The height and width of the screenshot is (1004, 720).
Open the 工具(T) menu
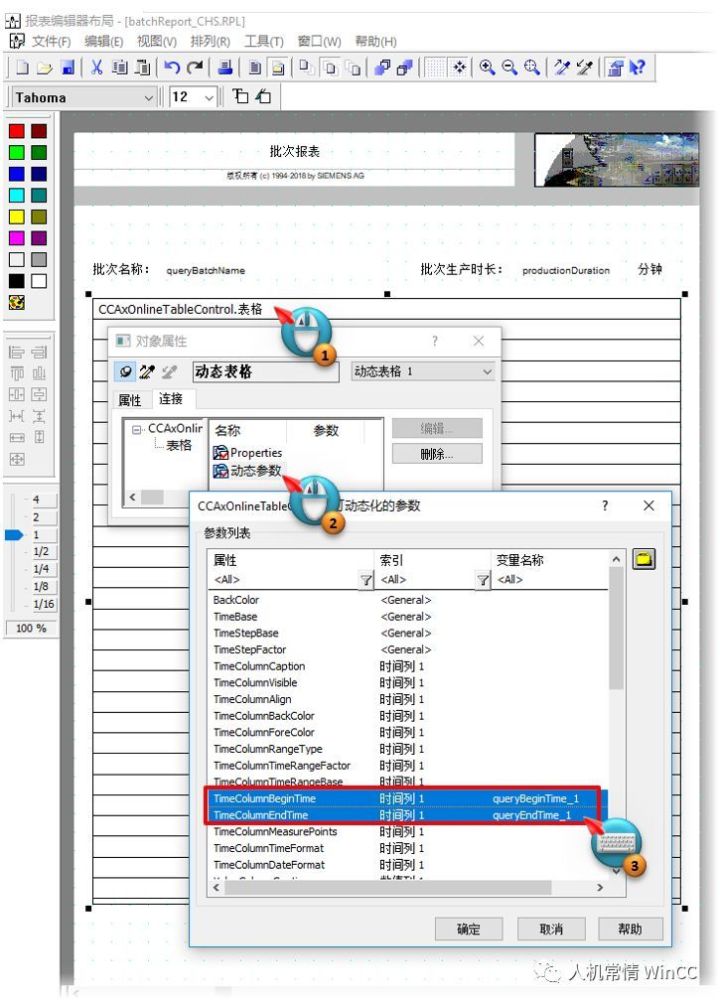coord(263,42)
